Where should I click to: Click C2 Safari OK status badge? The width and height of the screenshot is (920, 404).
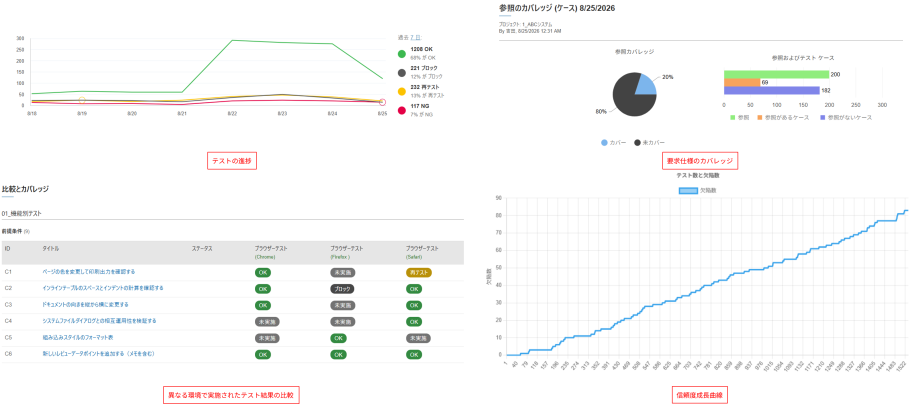(414, 289)
